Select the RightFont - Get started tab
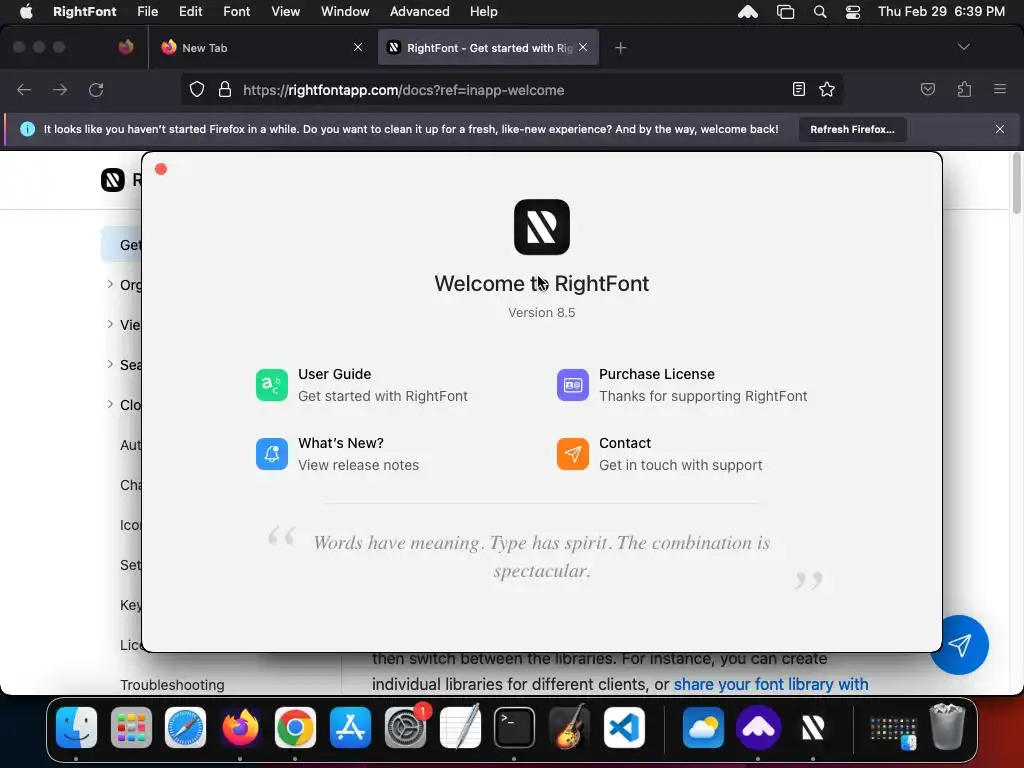The width and height of the screenshot is (1024, 768). [488, 48]
